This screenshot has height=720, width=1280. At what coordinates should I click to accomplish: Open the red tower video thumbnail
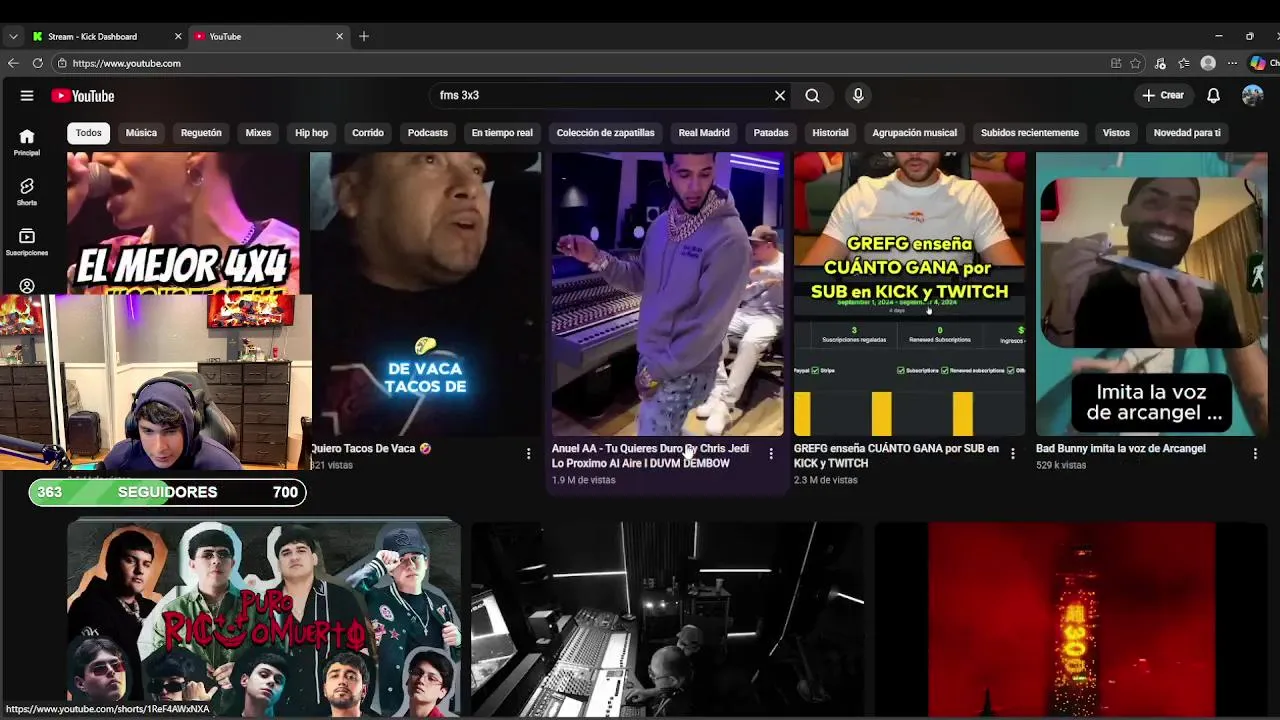point(1071,619)
